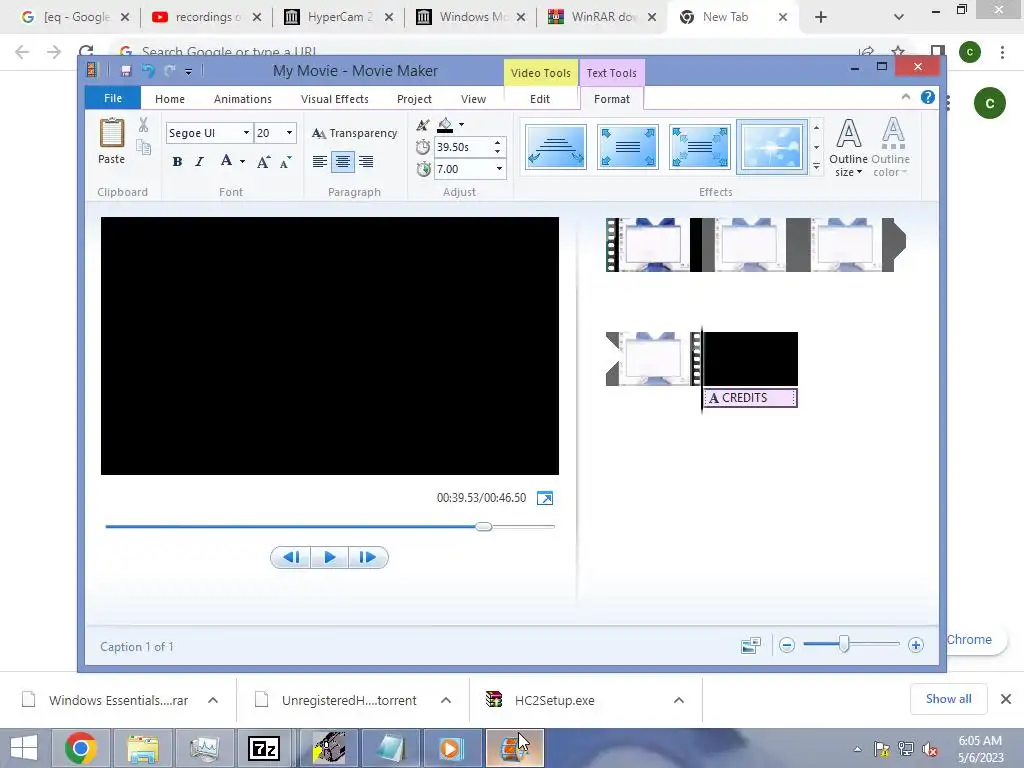Toggle Italic text formatting
This screenshot has width=1024, height=768.
200,161
